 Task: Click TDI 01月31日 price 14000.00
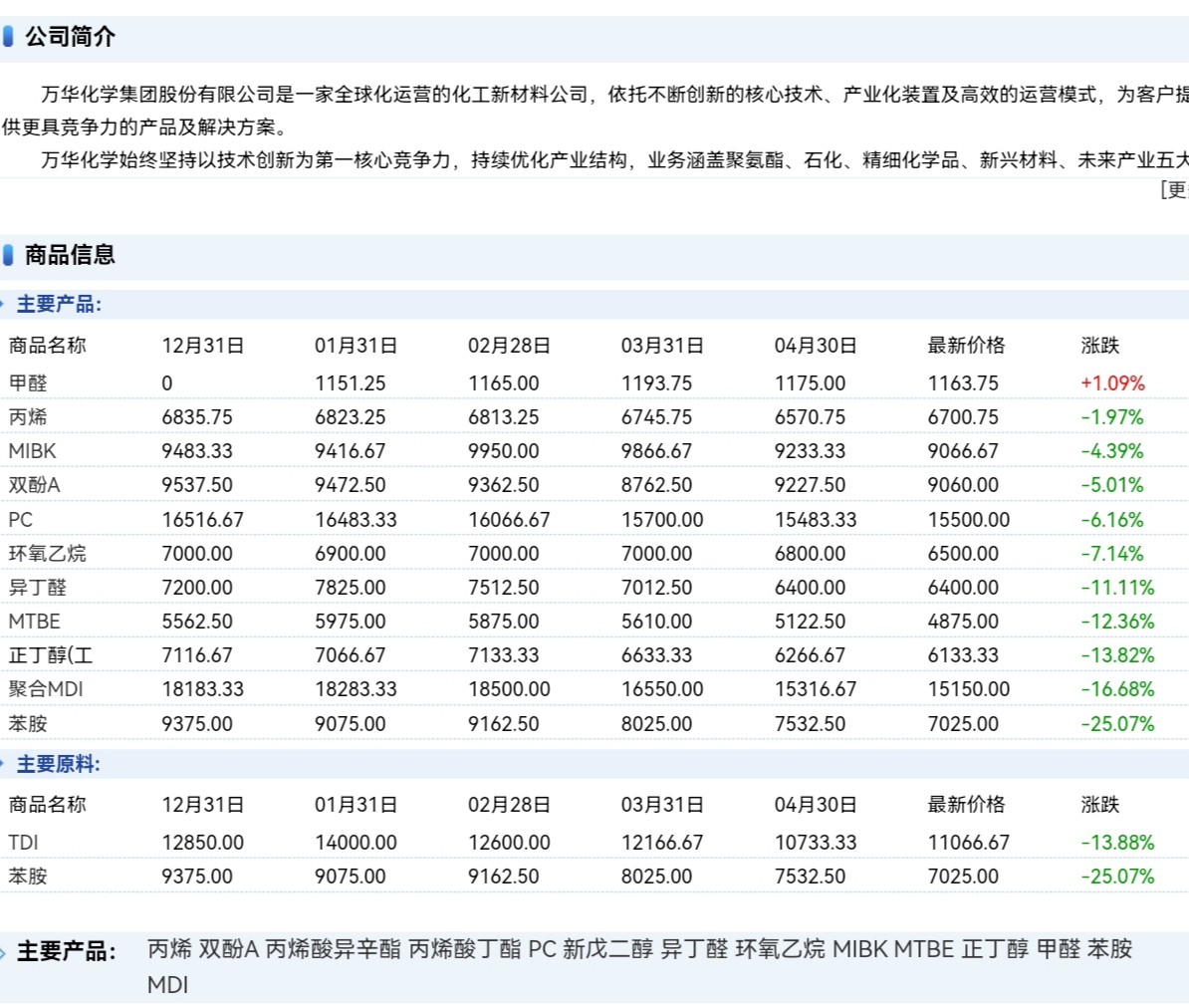pyautogui.click(x=356, y=844)
